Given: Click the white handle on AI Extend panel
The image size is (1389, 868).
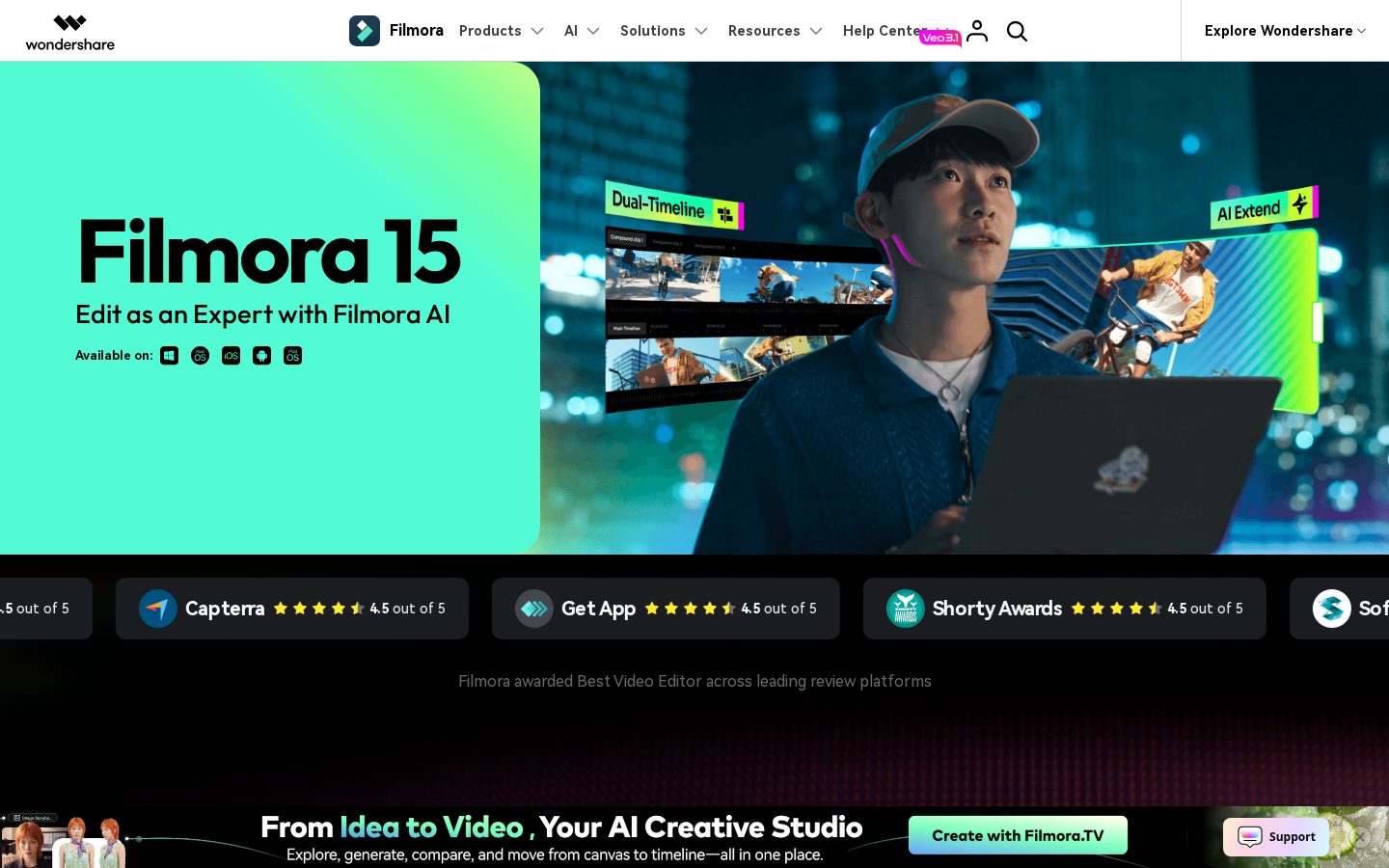Looking at the screenshot, I should 1318,322.
